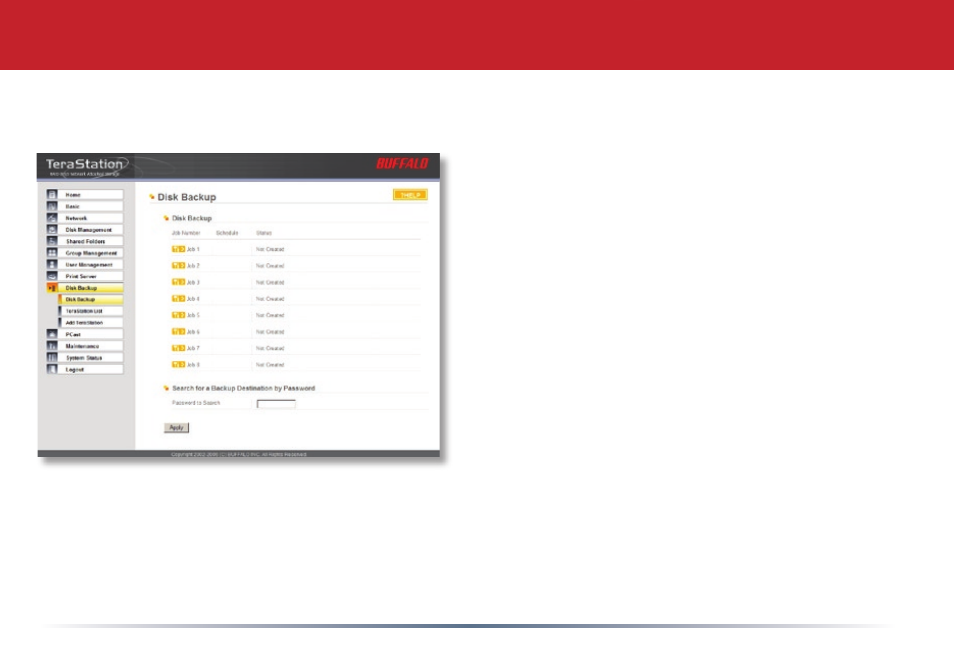Click the edit icon beside Job 1
Viewport: 954px width, 660px height.
(x=178, y=249)
